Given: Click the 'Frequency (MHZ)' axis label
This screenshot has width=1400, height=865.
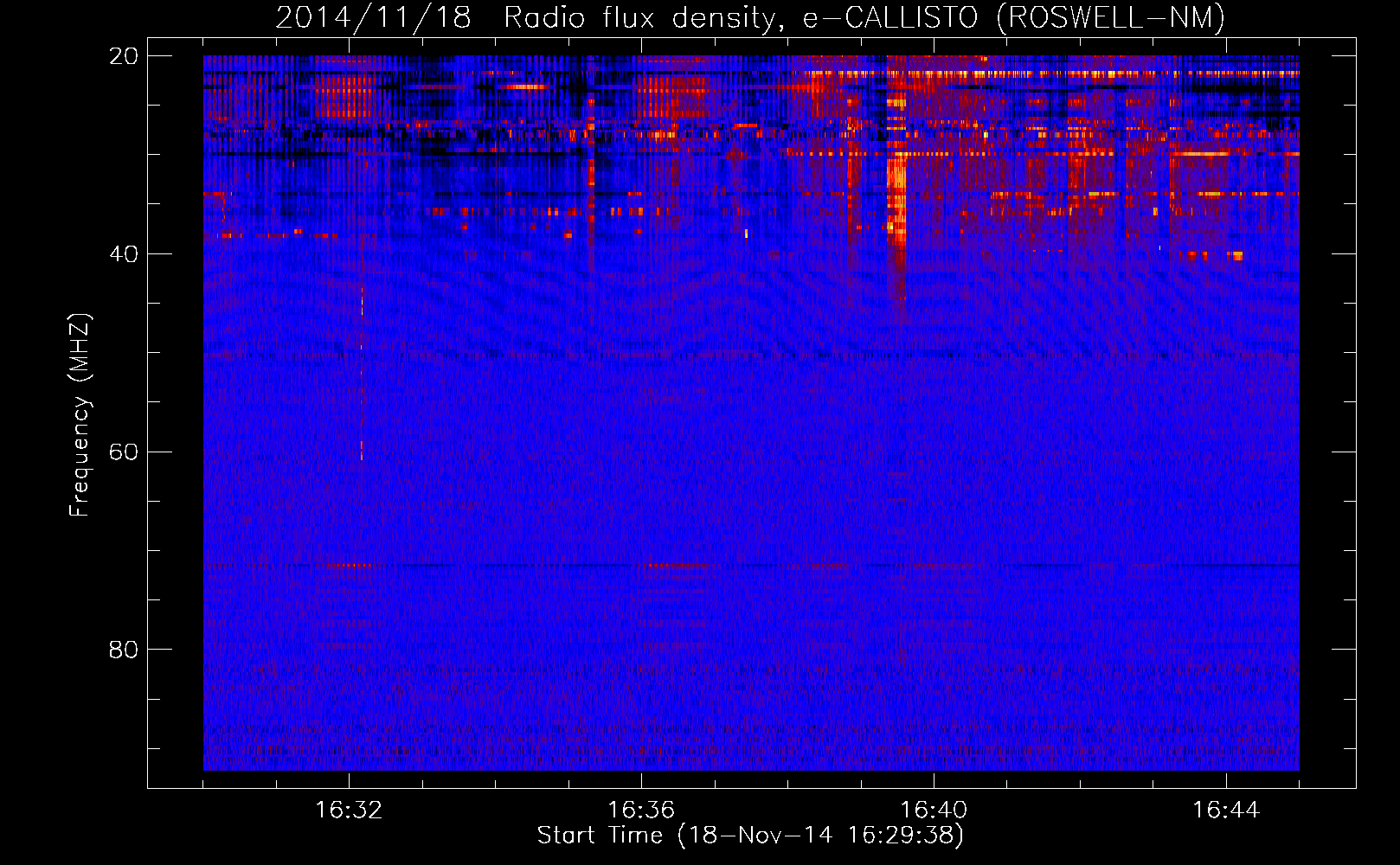Looking at the screenshot, I should pos(80,415).
